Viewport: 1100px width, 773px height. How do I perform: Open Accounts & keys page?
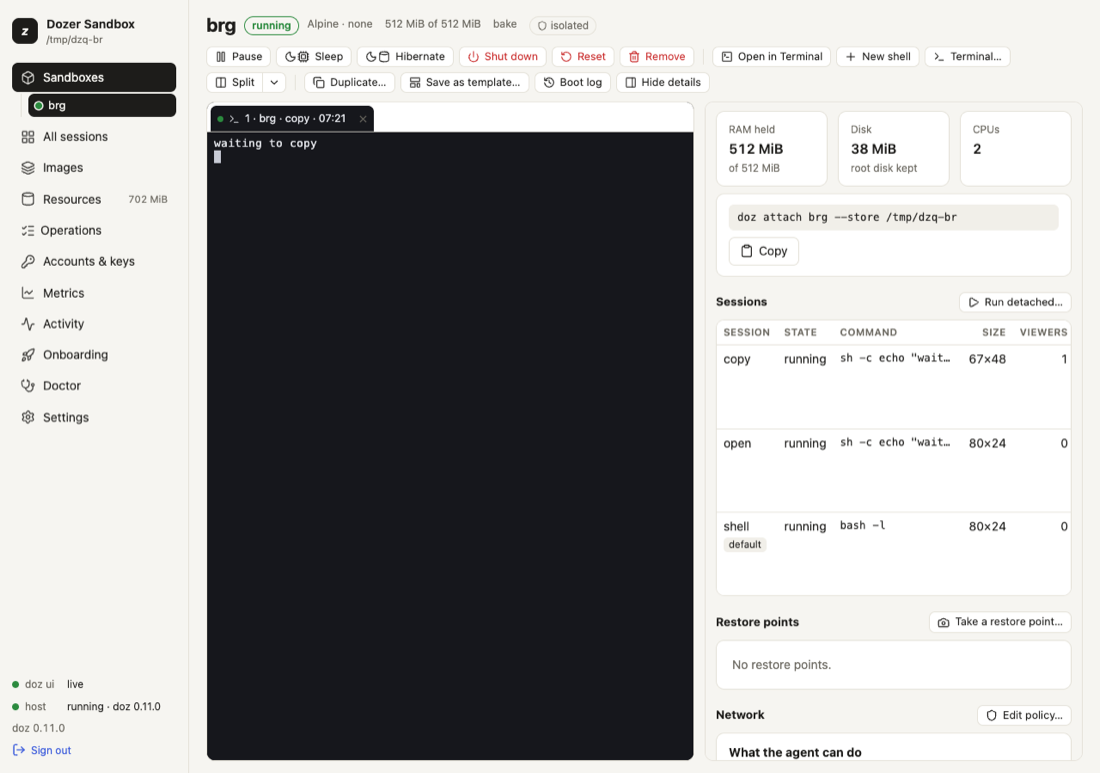pos(94,261)
